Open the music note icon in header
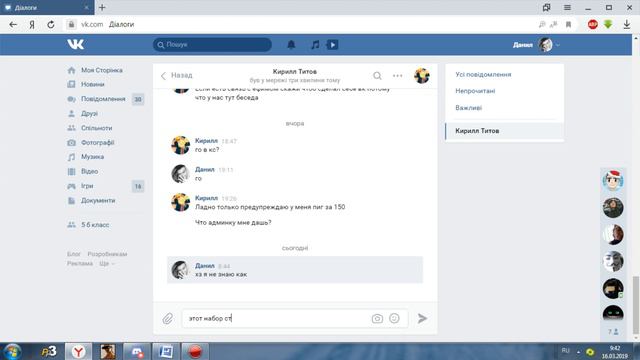 click(315, 44)
